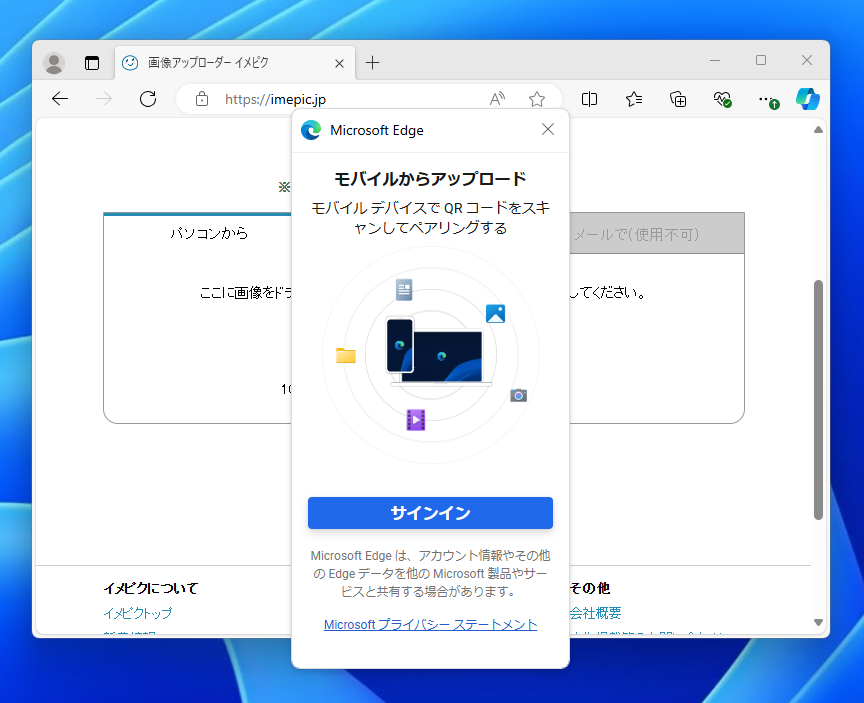Open Browser essentials in Edge toolbar

(x=723, y=99)
